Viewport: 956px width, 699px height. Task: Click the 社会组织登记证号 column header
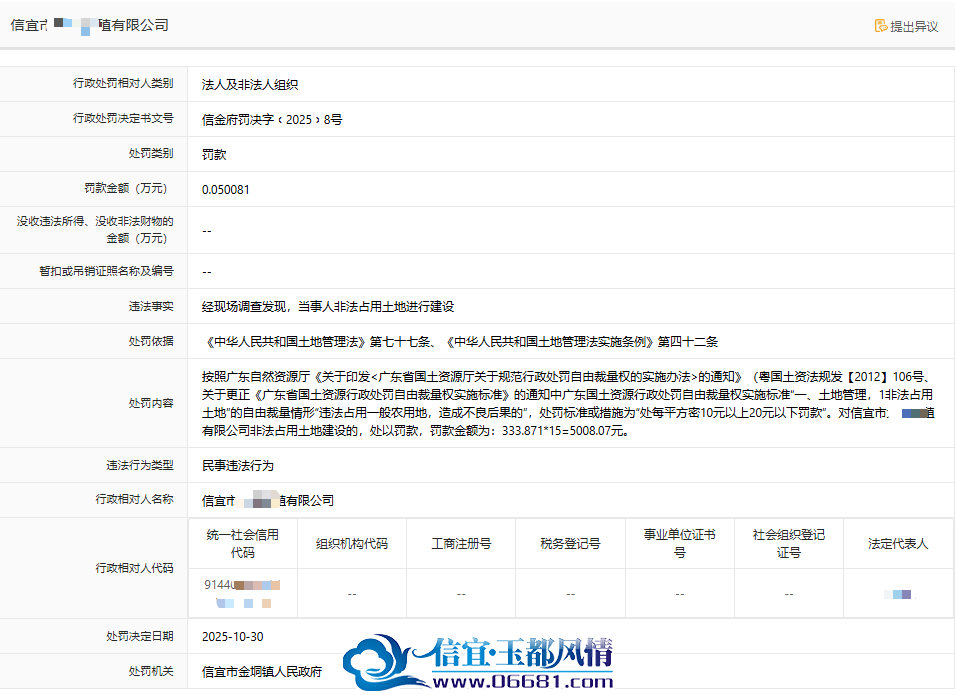pyautogui.click(x=789, y=543)
